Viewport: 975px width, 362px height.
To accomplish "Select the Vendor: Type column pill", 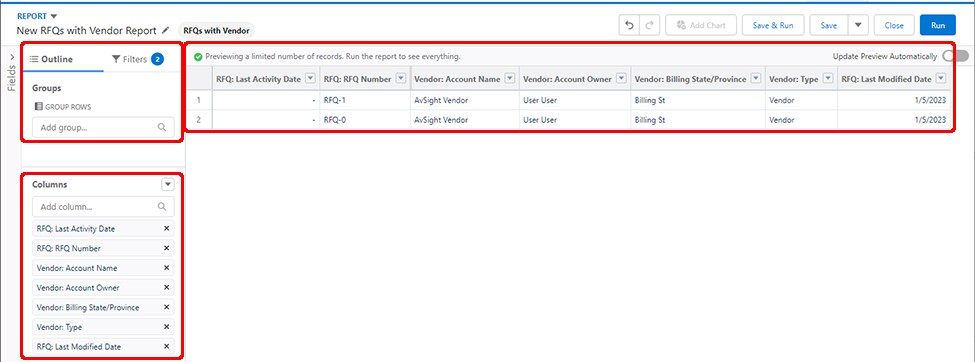I will click(x=103, y=327).
